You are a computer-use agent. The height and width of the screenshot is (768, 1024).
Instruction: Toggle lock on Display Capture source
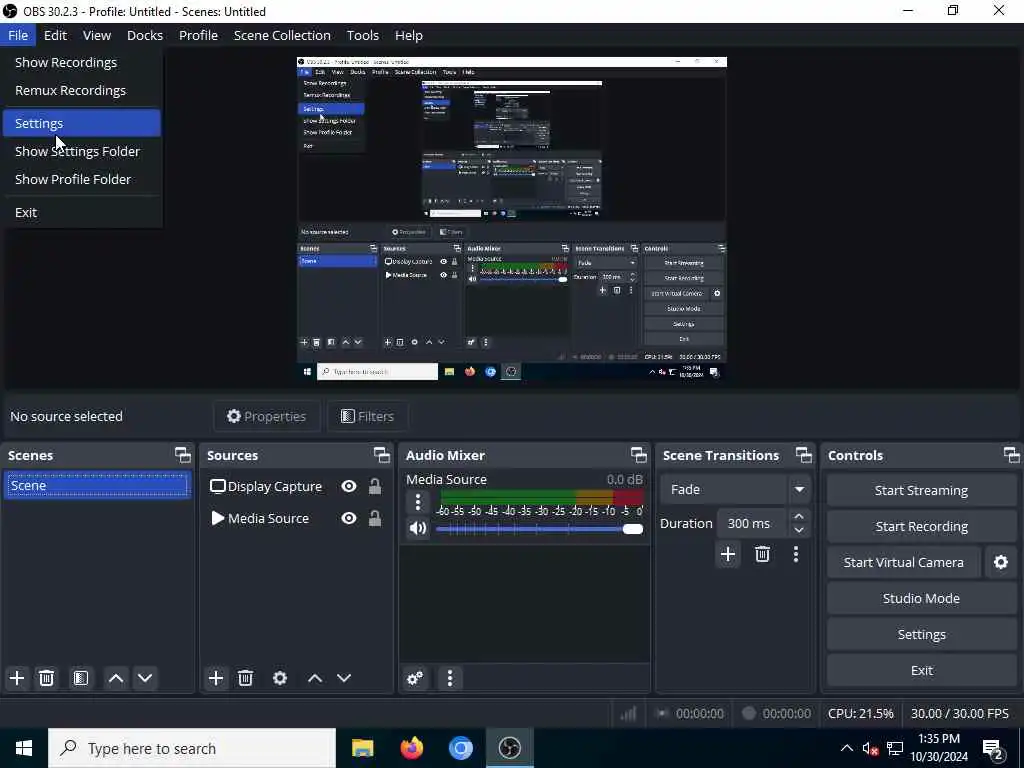click(375, 487)
